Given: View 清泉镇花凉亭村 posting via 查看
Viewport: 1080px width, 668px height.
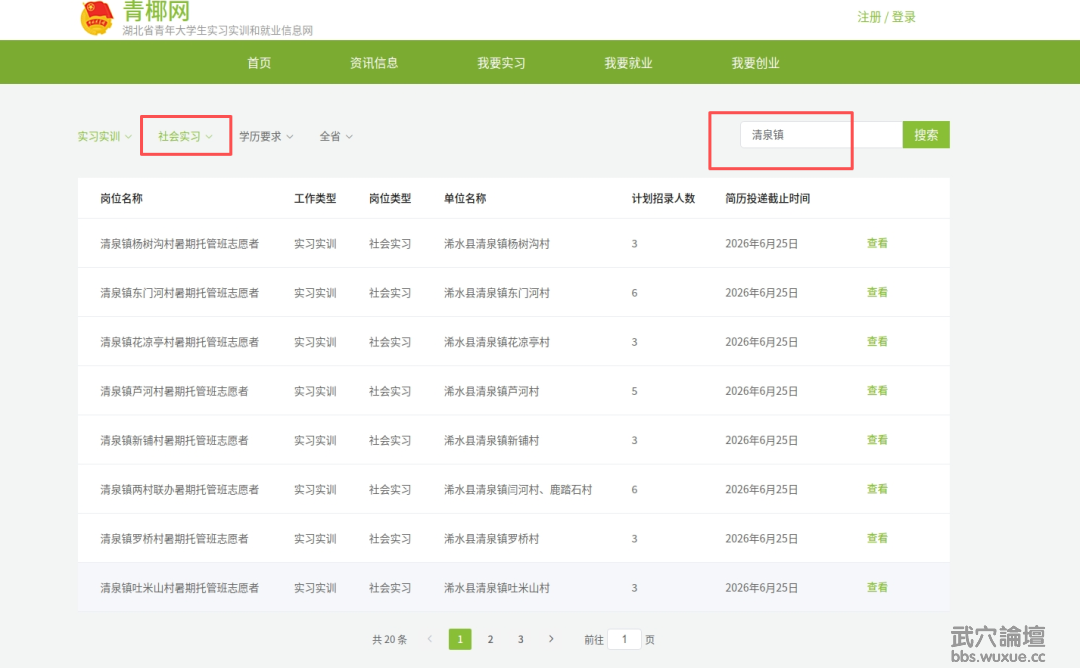Looking at the screenshot, I should pyautogui.click(x=877, y=342).
